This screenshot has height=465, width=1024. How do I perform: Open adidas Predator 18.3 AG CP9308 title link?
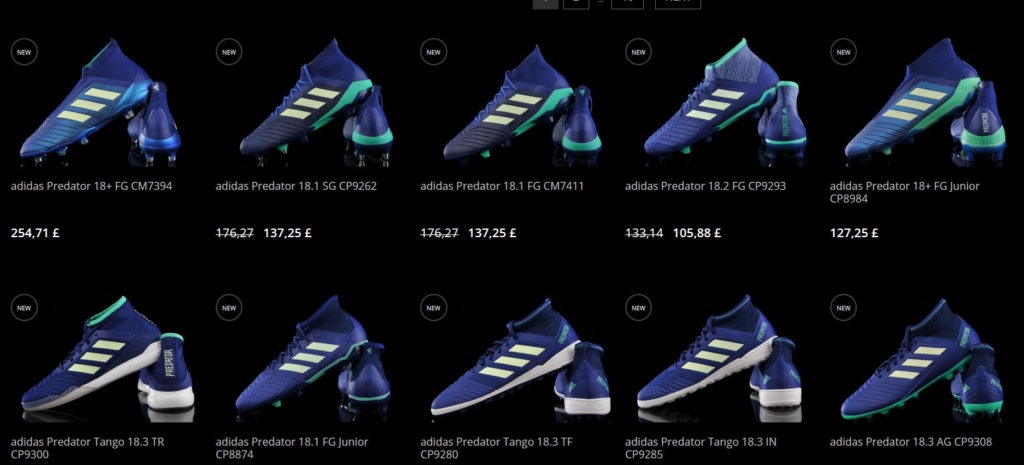click(x=910, y=442)
